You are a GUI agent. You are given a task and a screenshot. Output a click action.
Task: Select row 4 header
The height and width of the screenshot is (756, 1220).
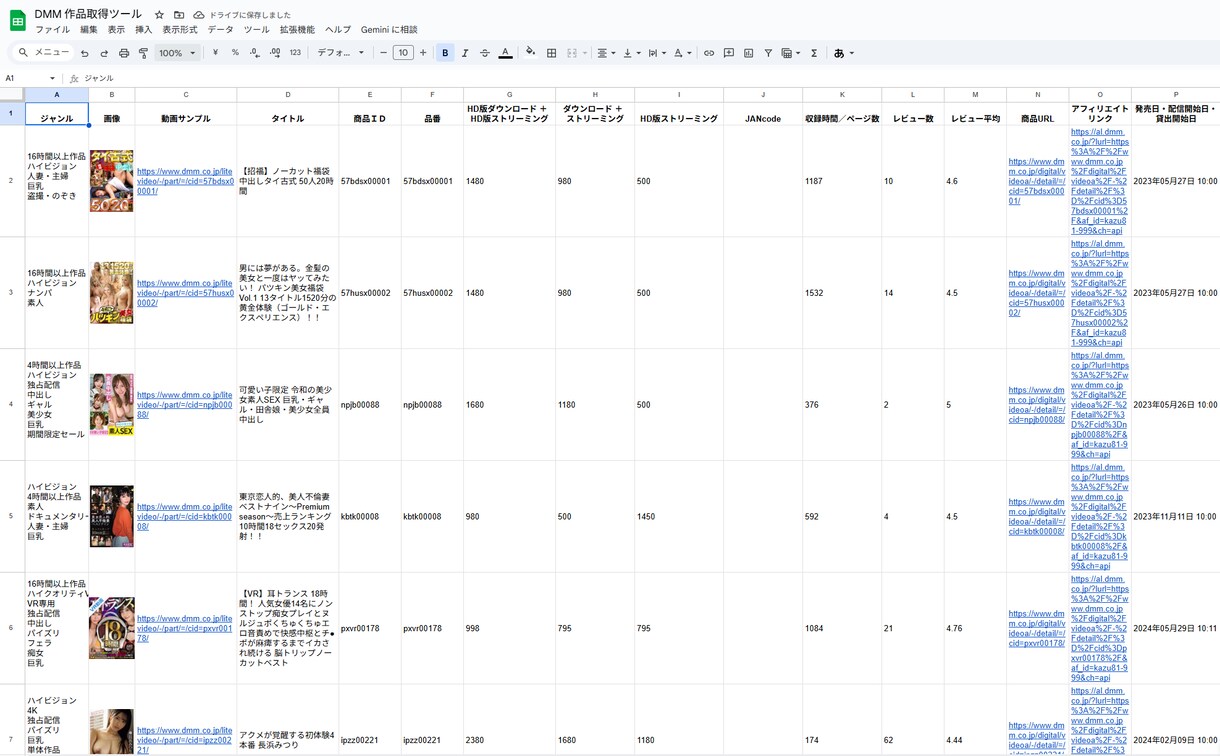point(12,405)
